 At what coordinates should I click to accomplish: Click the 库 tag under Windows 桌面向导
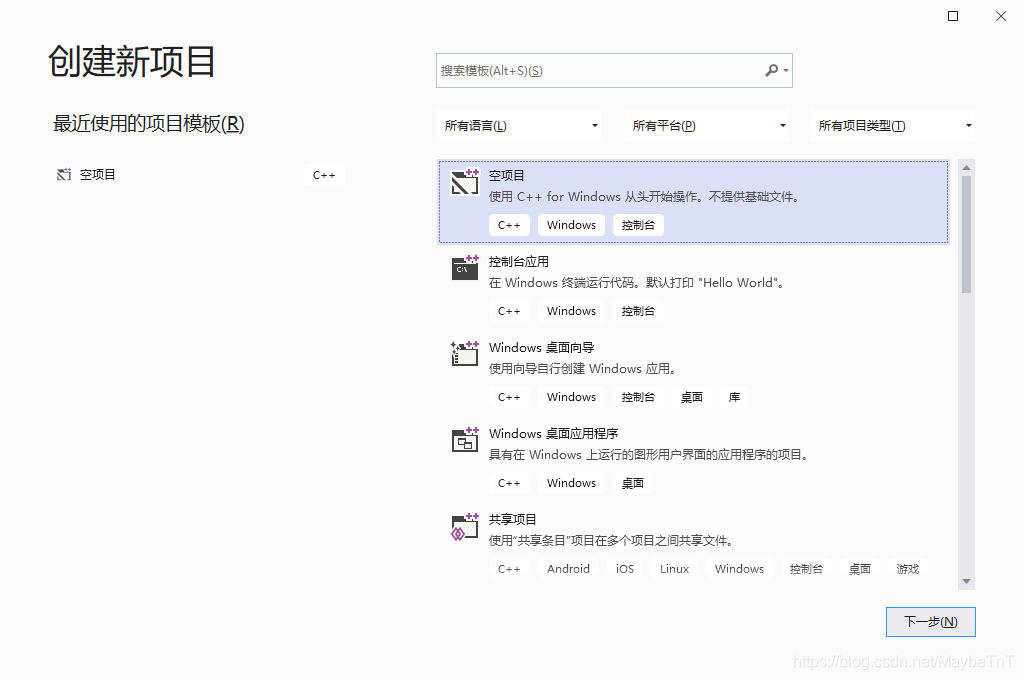pos(734,397)
